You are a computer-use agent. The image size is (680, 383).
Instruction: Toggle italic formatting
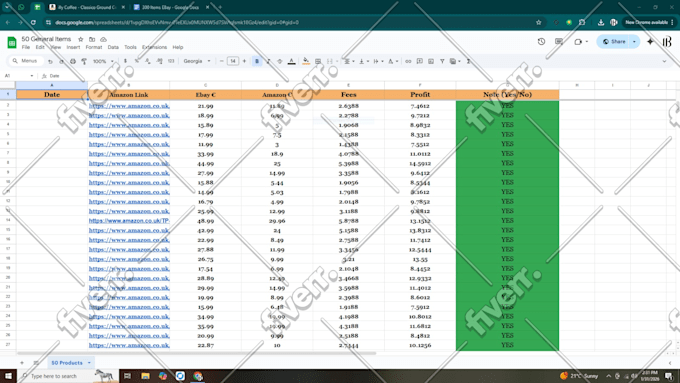point(268,61)
